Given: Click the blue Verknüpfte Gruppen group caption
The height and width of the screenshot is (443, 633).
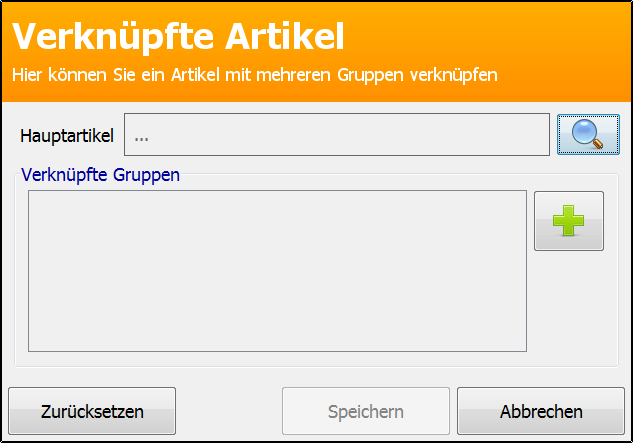Looking at the screenshot, I should 101,175.
